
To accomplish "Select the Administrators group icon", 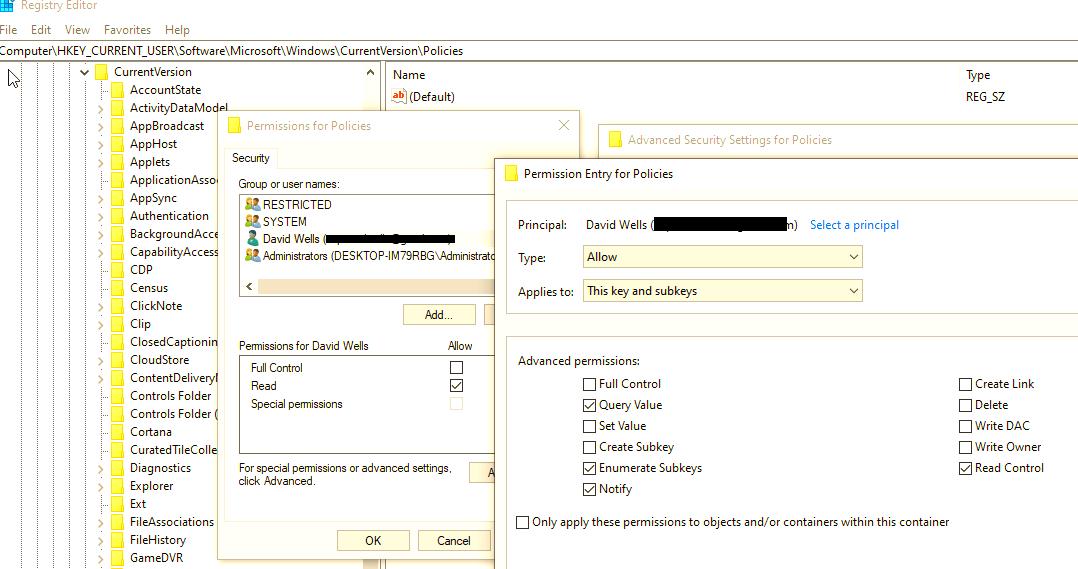I will [x=252, y=256].
